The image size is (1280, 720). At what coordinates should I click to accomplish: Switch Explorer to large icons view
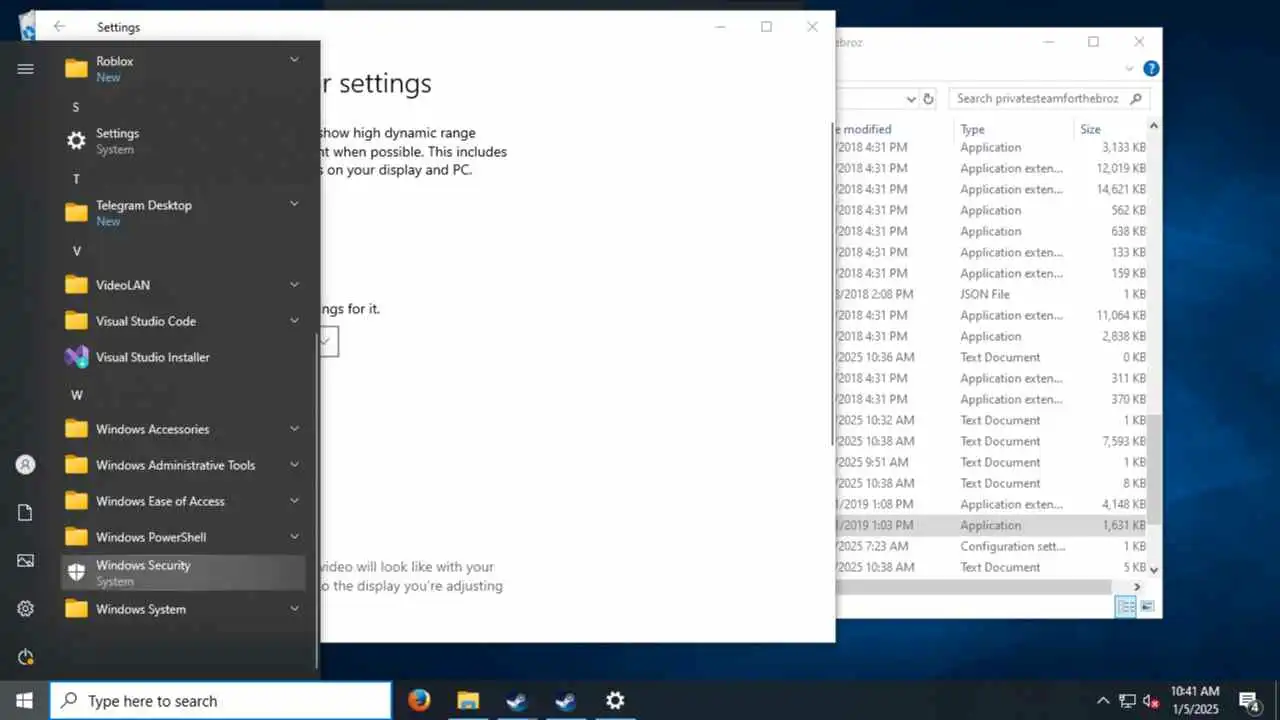(1147, 606)
